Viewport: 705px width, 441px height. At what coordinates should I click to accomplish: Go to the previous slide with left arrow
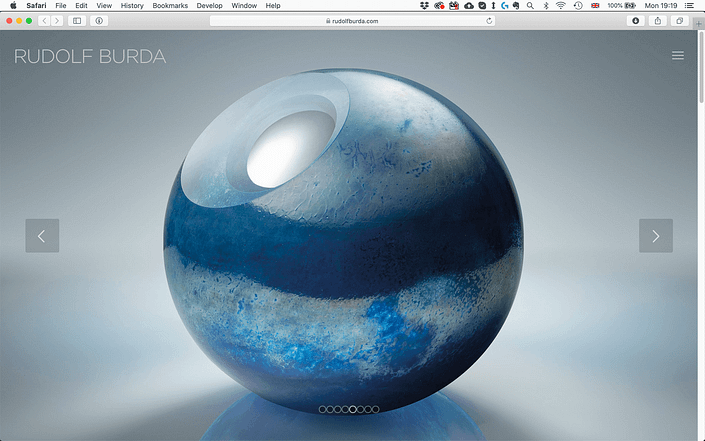coord(42,236)
